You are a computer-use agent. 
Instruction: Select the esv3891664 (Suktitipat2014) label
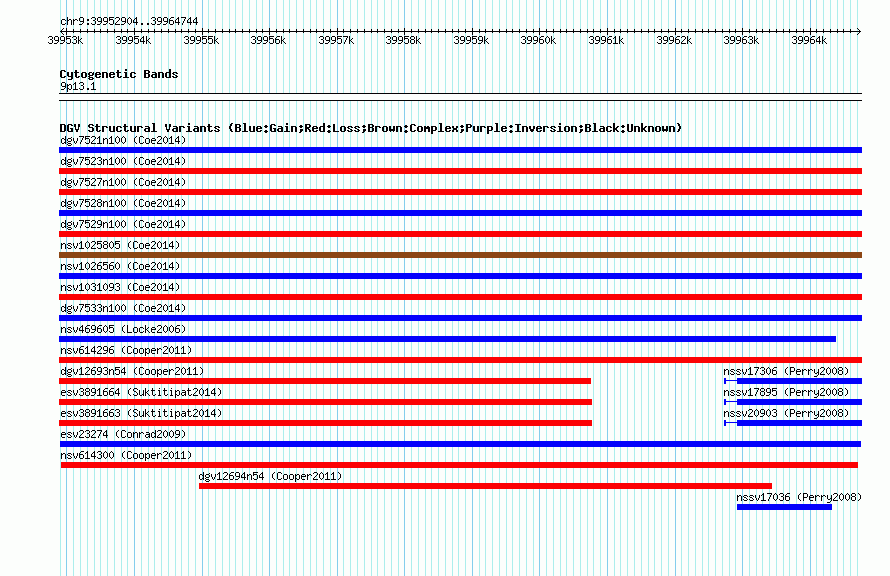coord(141,392)
